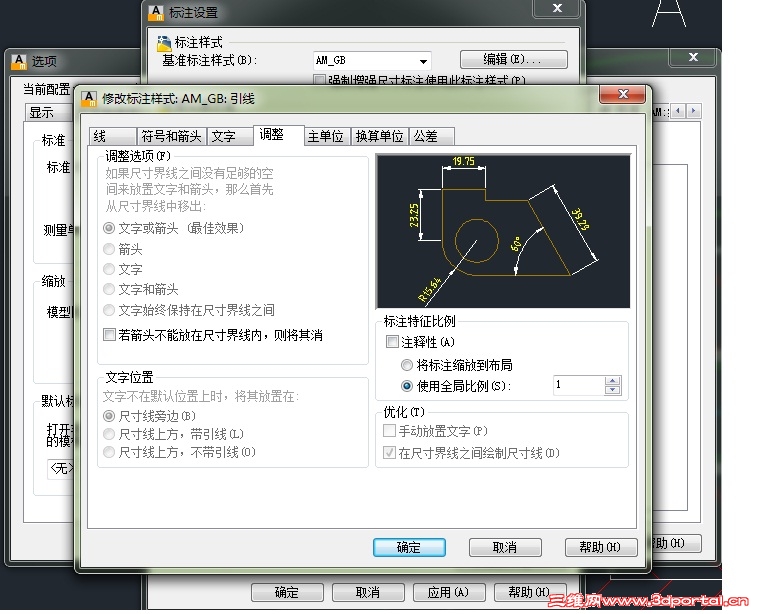The height and width of the screenshot is (614, 768).
Task: Click 帮助 (H) in 标注设置 dialog
Action: point(530,592)
